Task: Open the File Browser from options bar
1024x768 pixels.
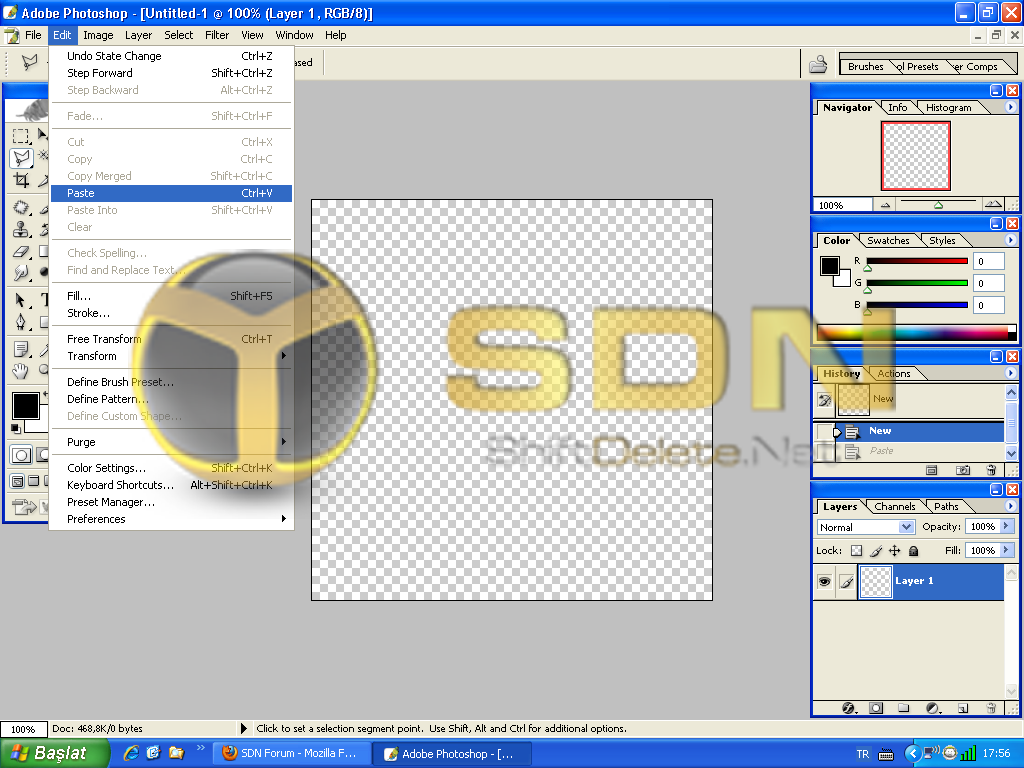Action: (818, 64)
